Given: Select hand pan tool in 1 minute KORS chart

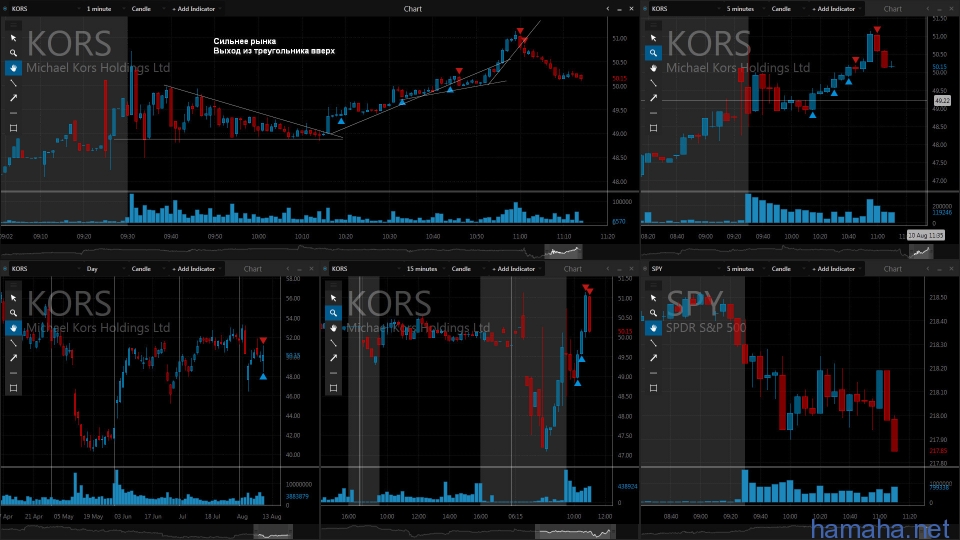Looking at the screenshot, I should 13,68.
